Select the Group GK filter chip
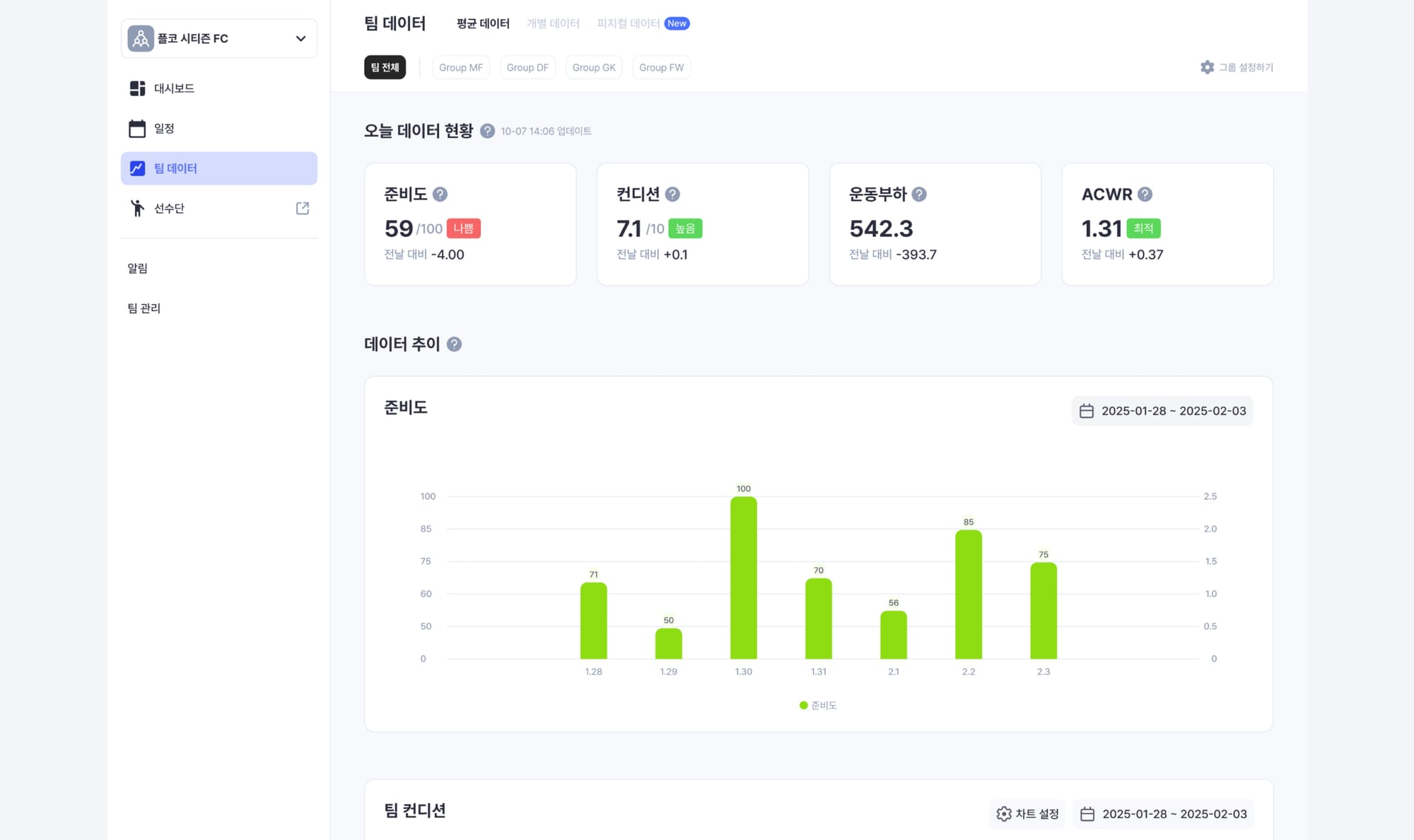Screen dimensions: 1414x840 click(x=593, y=67)
